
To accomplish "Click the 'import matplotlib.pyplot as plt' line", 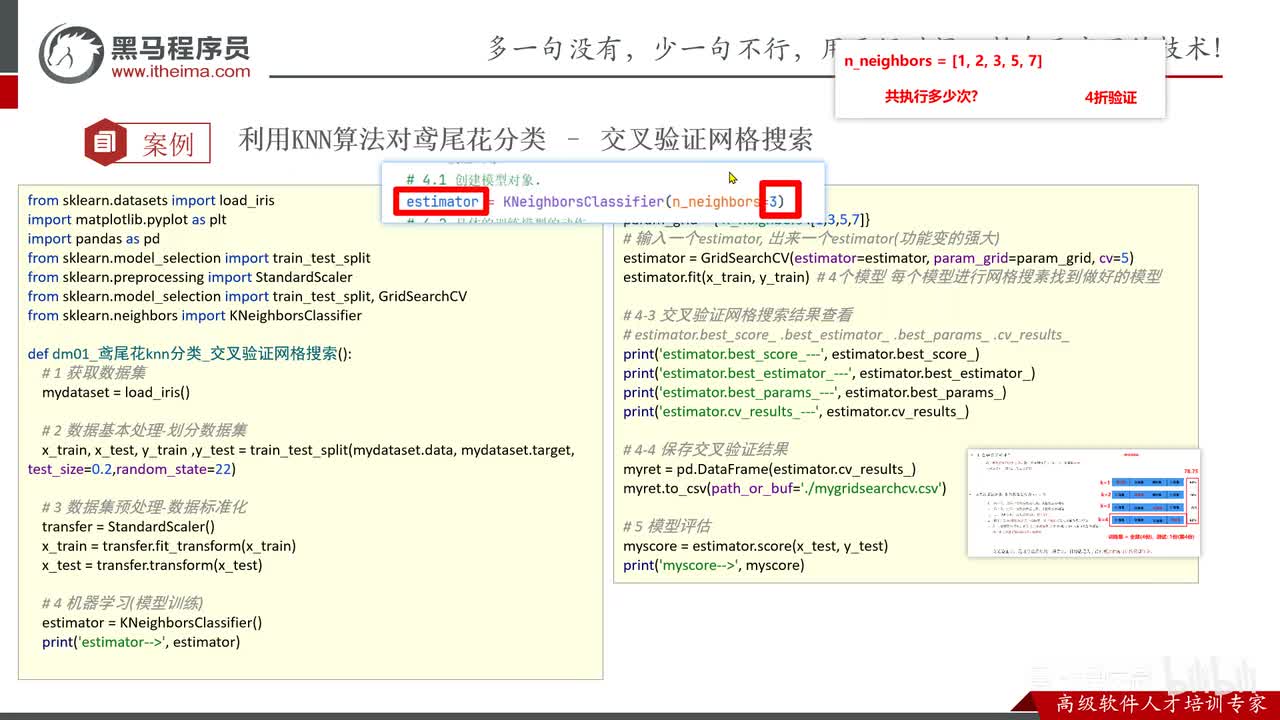I will [x=127, y=219].
